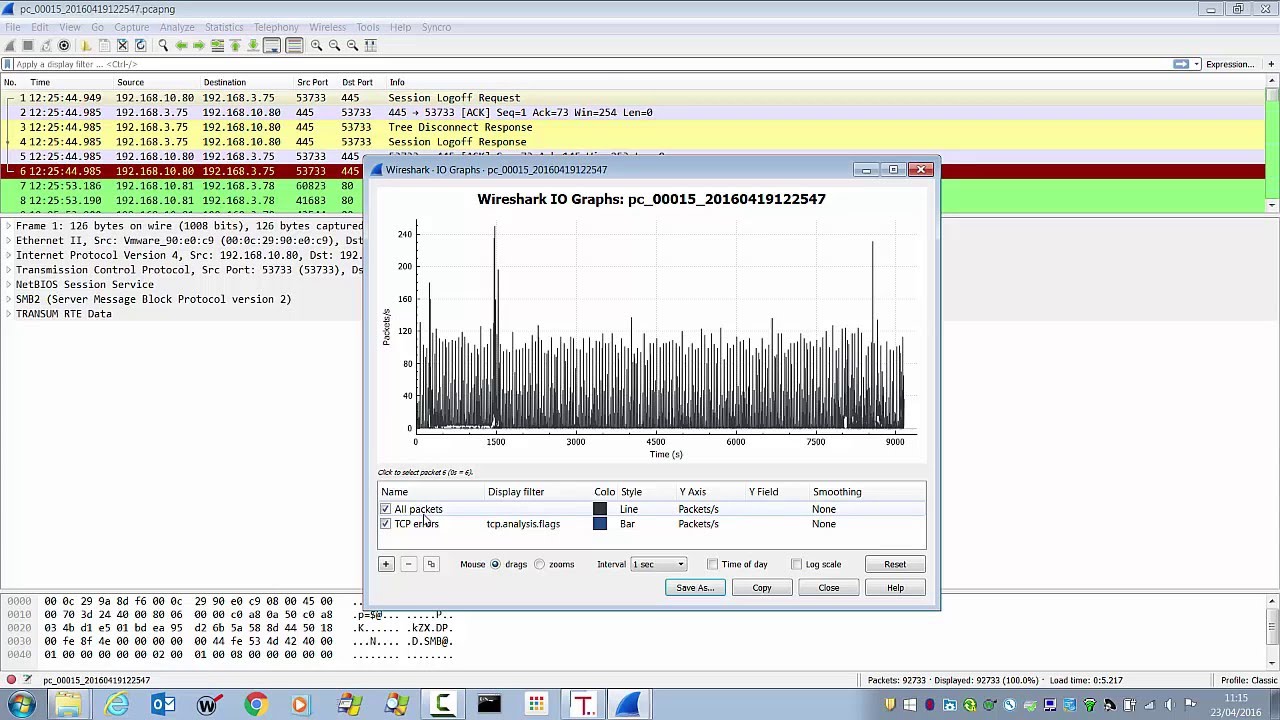Open expert information in status bar
The width and height of the screenshot is (1280, 720).
tap(11, 680)
